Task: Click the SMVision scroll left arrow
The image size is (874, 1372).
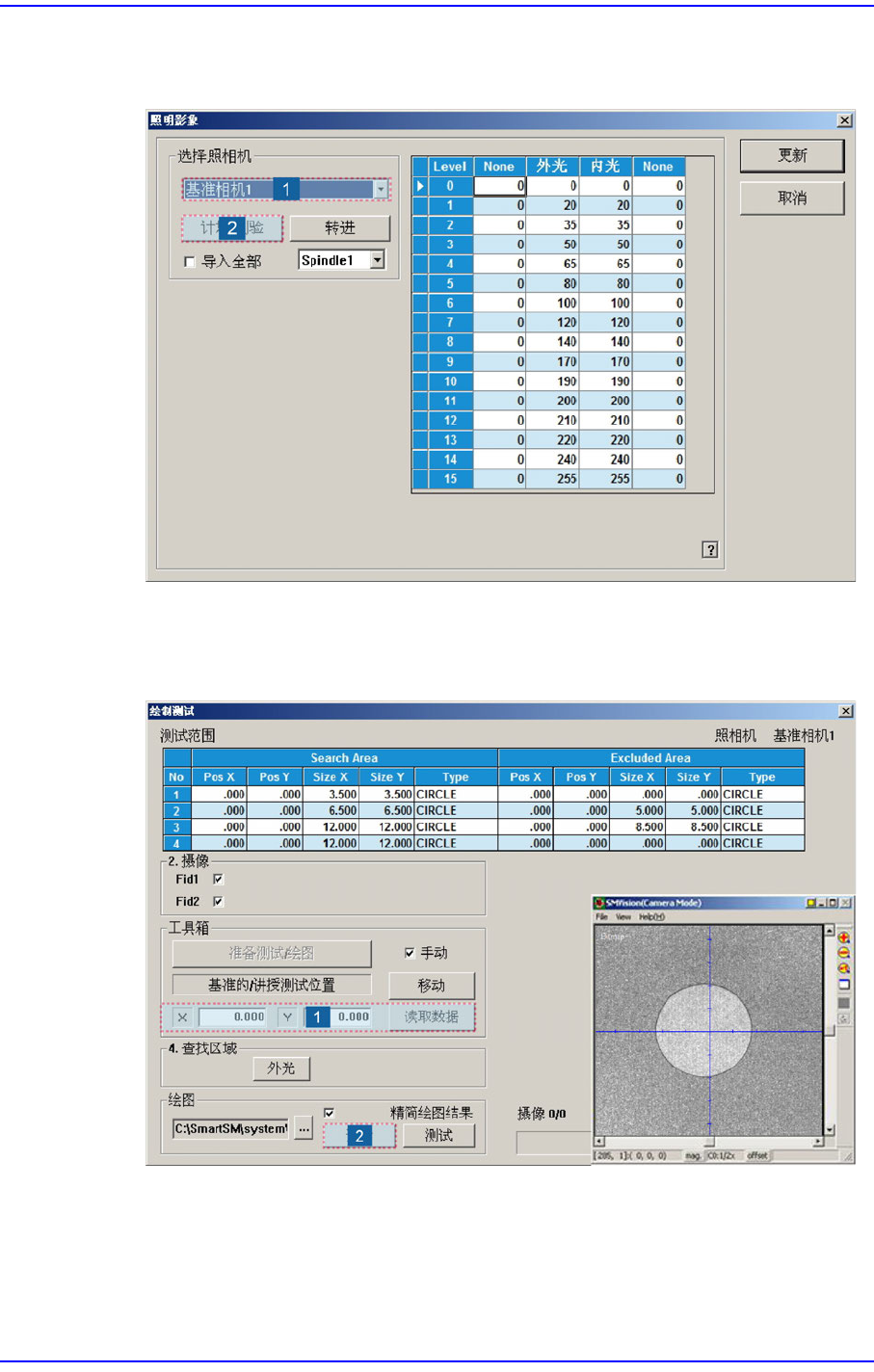Action: pos(599,1142)
